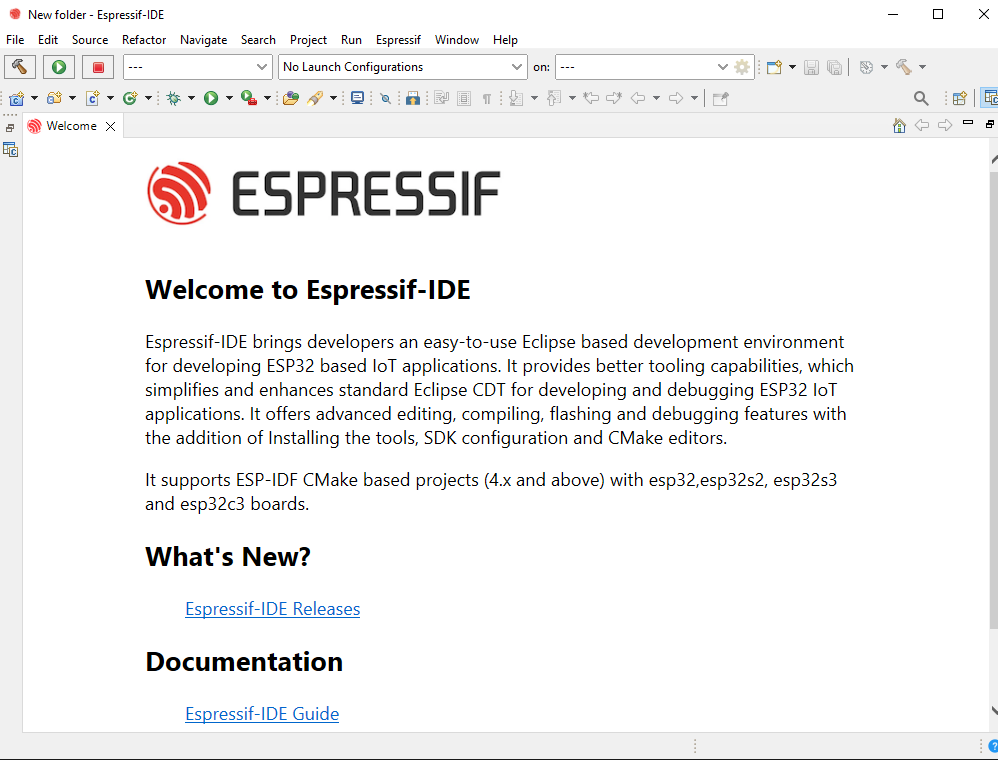Click the Build hammer icon in the top toolbar
The width and height of the screenshot is (998, 760).
(904, 67)
